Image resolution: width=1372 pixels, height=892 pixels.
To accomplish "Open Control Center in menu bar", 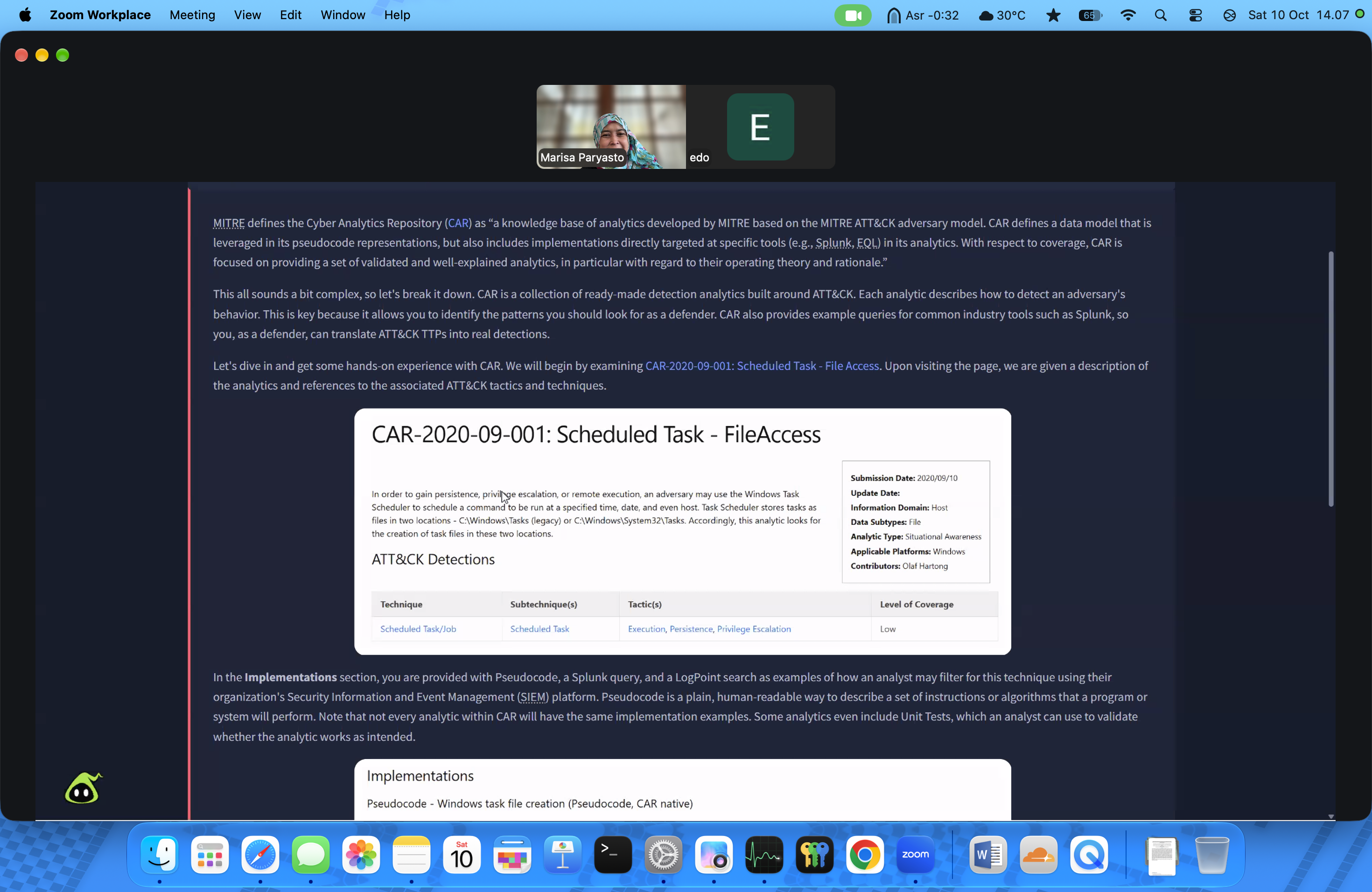I will click(1196, 15).
